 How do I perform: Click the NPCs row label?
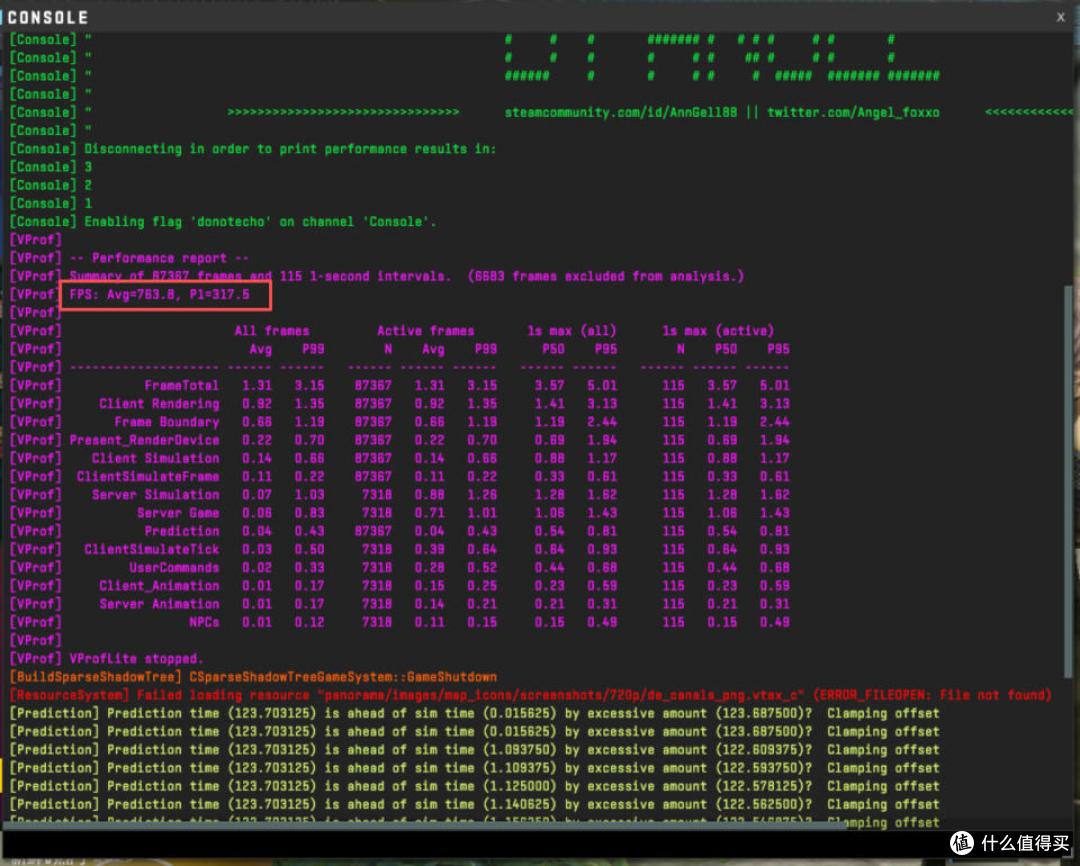click(204, 623)
